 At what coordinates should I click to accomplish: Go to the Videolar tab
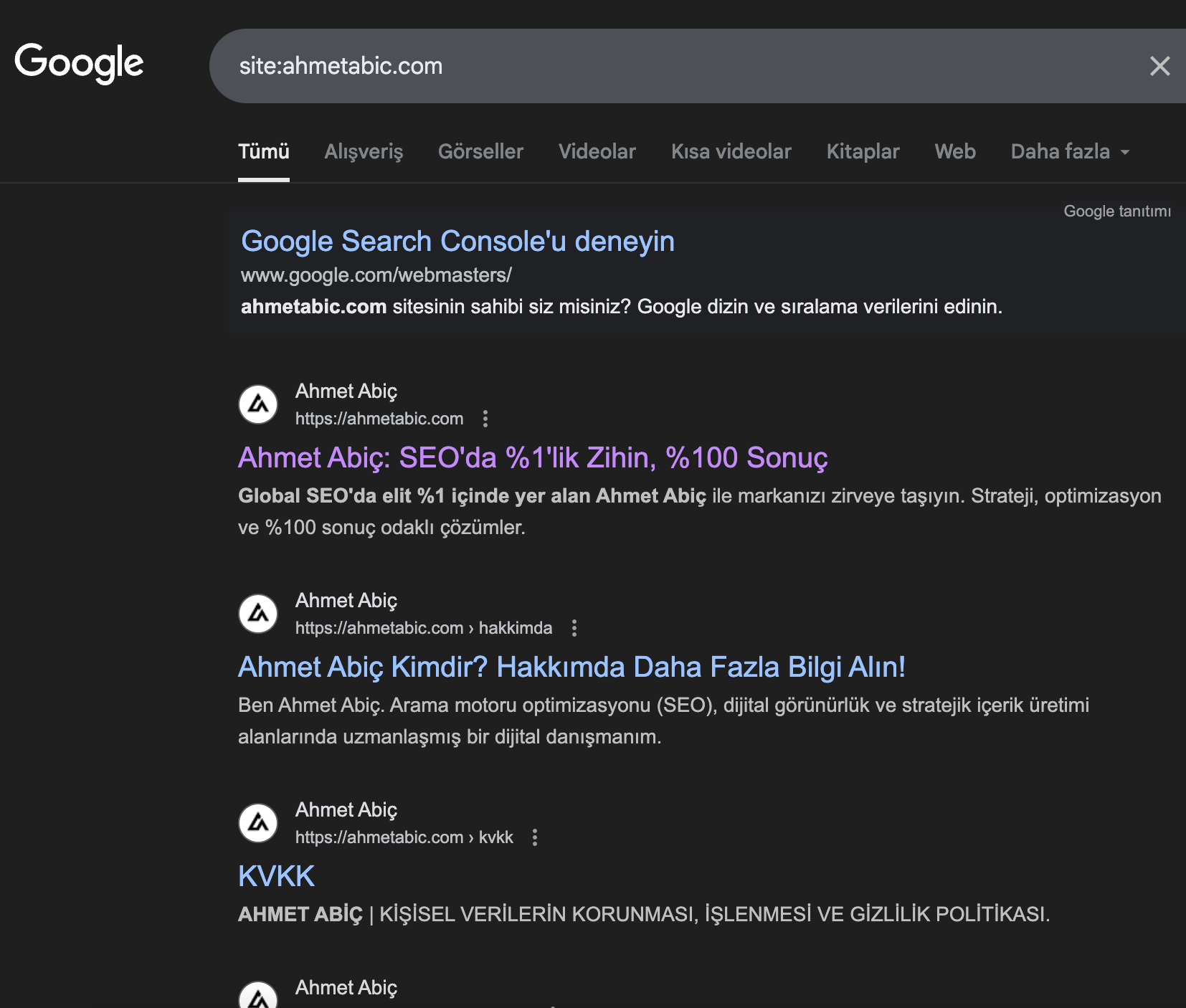click(x=597, y=152)
